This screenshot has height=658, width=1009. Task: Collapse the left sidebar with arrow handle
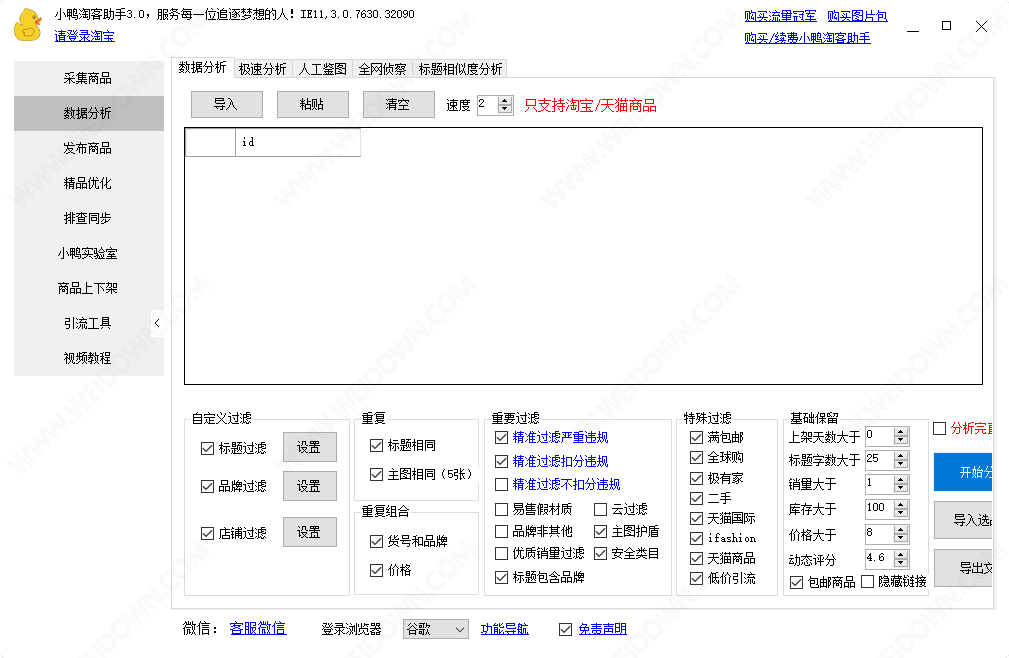pyautogui.click(x=157, y=322)
